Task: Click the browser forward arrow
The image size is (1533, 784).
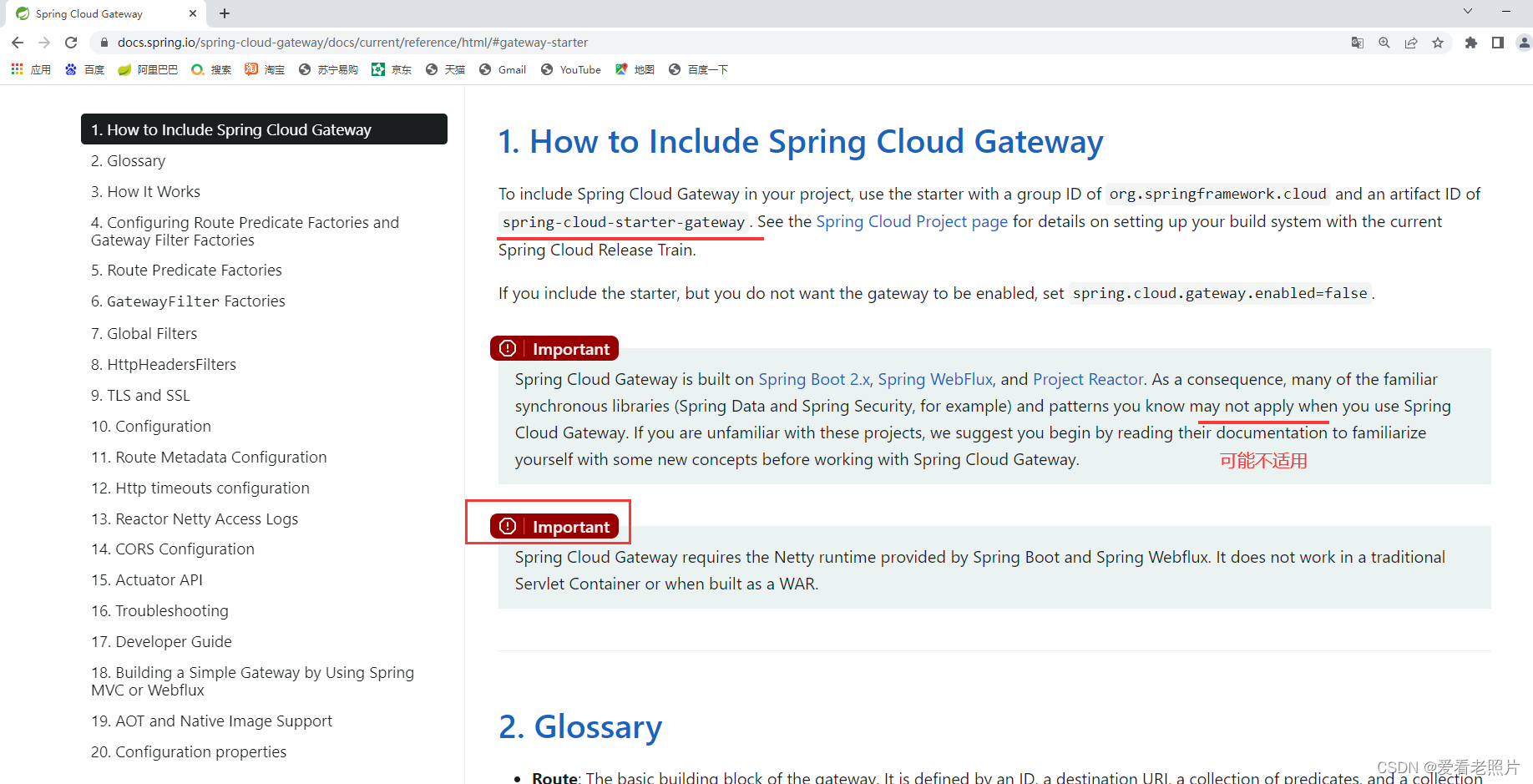Action: 44,43
